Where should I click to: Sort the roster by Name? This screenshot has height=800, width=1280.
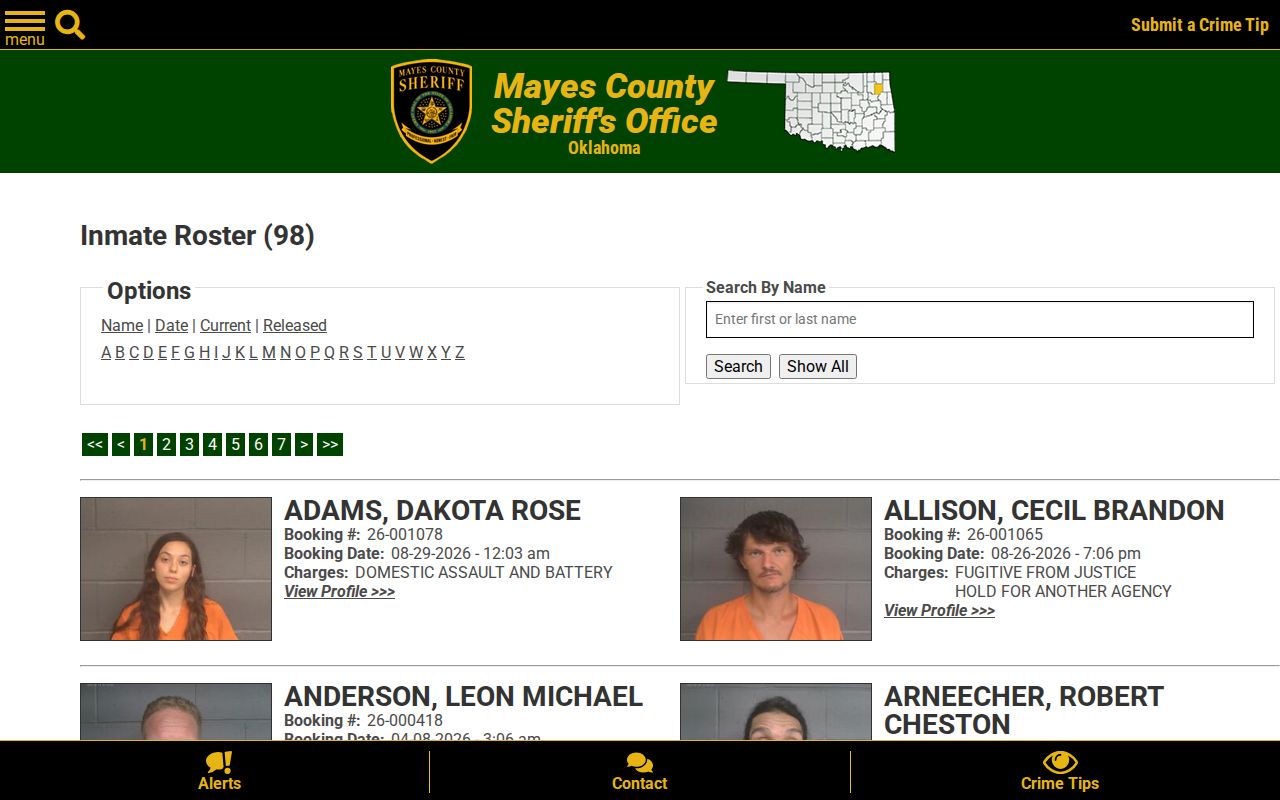[122, 325]
